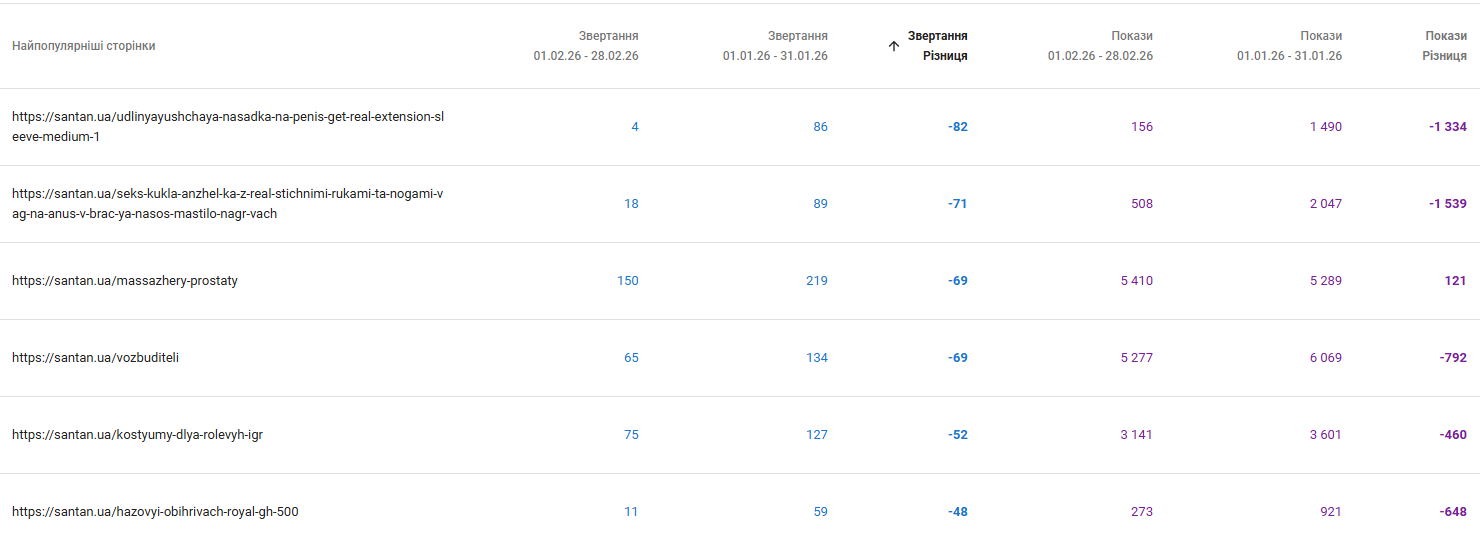
Task: Sort by the Покази Різниця column header
Action: tap(1444, 46)
